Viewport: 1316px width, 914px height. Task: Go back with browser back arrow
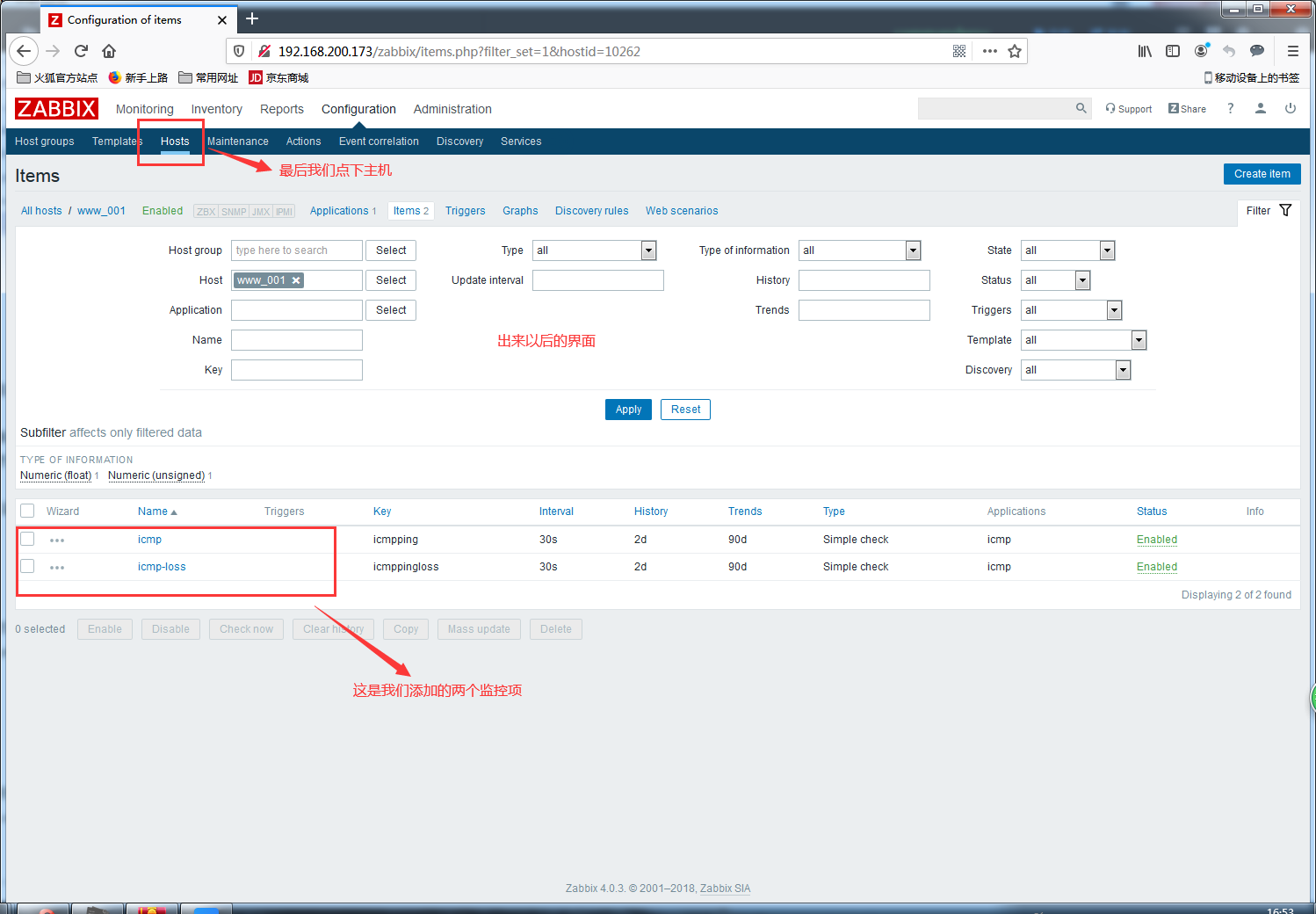[24, 51]
